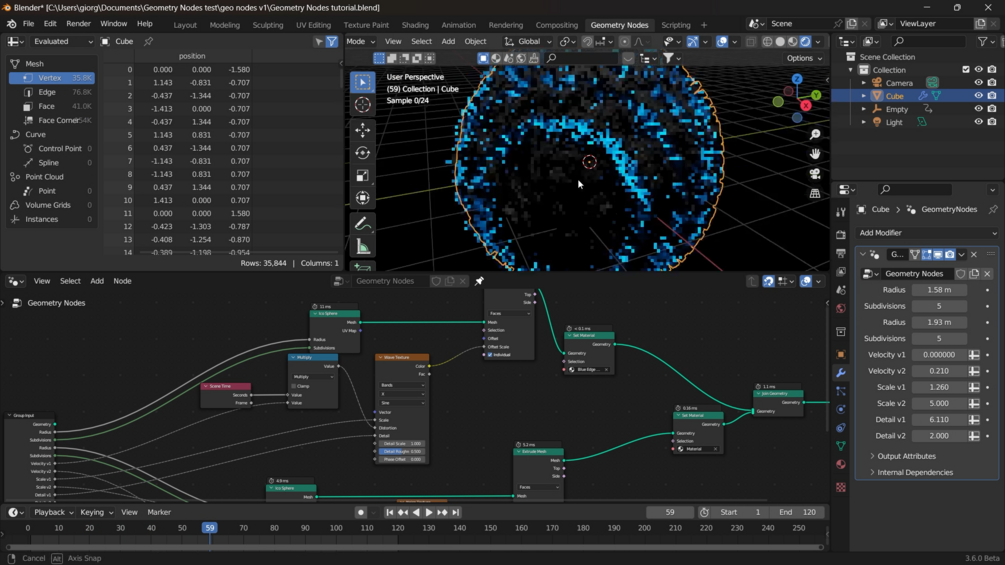Open the viewport Object menu
This screenshot has width=1005, height=565.
[475, 41]
